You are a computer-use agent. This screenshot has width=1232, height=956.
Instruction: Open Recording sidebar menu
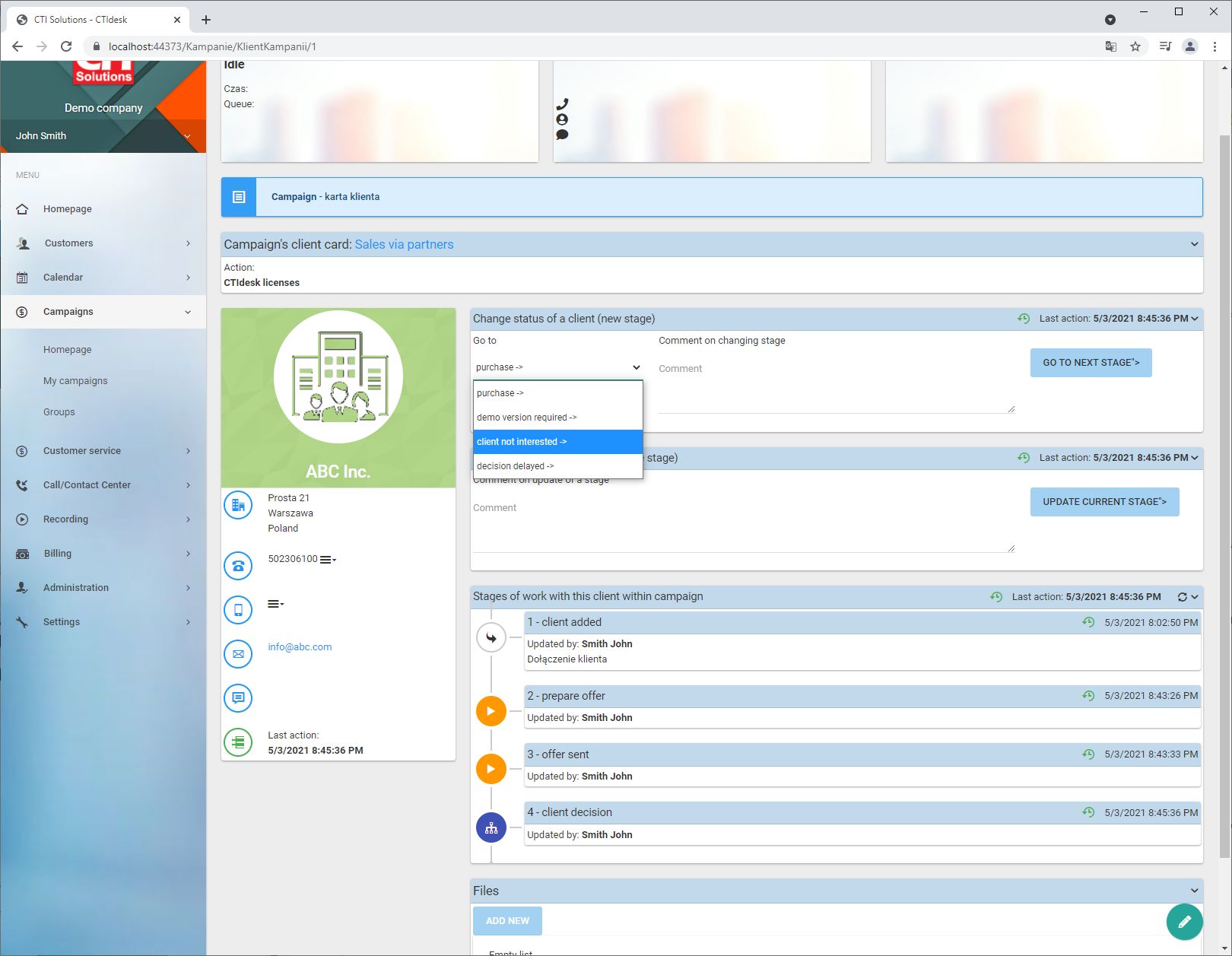pyautogui.click(x=103, y=519)
